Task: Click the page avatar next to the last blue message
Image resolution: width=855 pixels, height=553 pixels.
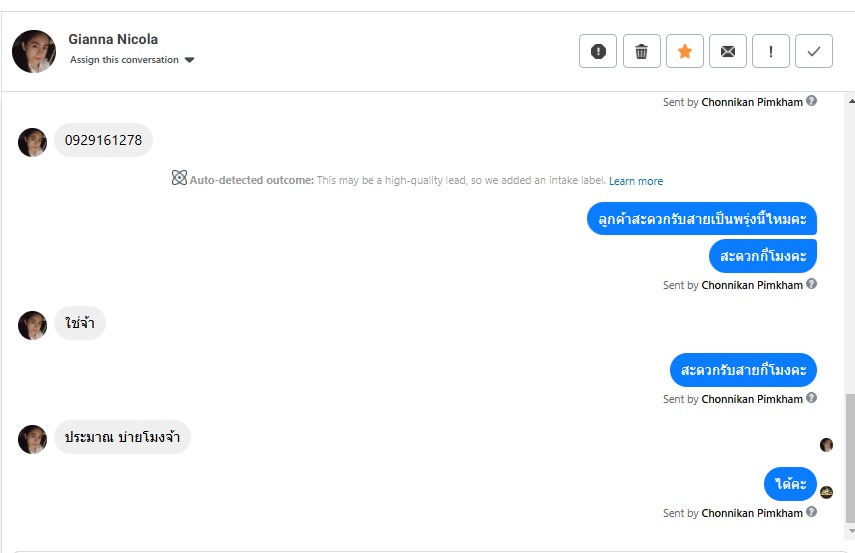Action: pos(826,492)
